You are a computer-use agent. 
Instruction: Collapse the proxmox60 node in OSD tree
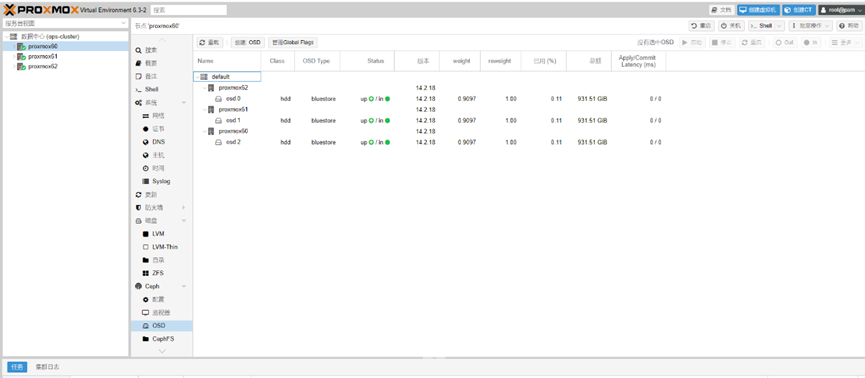click(x=205, y=131)
